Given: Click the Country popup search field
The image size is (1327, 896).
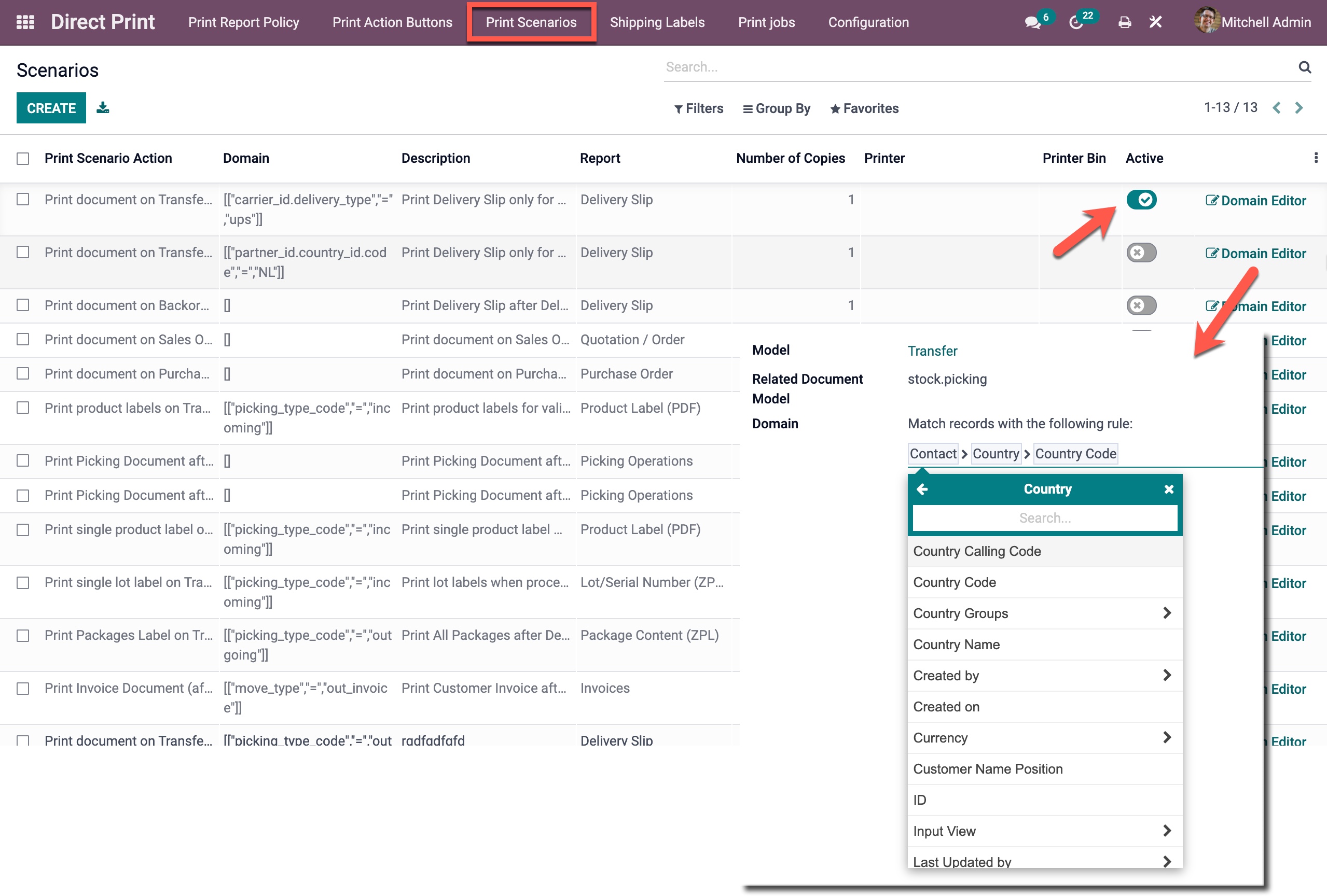Looking at the screenshot, I should [x=1044, y=517].
